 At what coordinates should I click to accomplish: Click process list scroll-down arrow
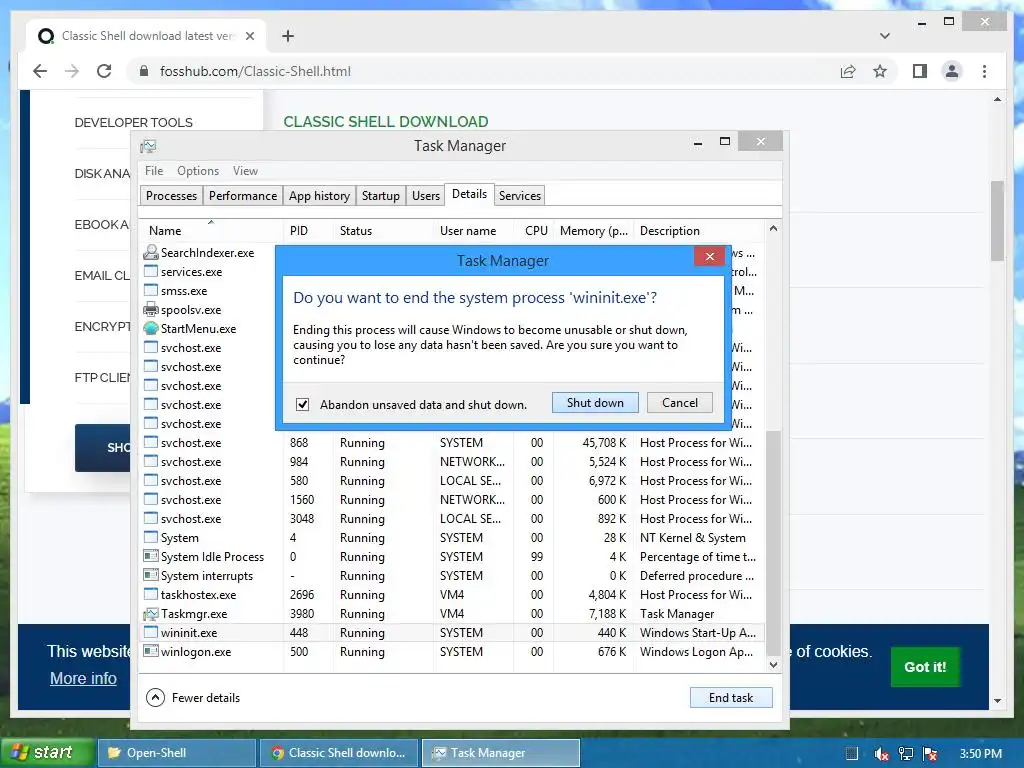click(773, 665)
